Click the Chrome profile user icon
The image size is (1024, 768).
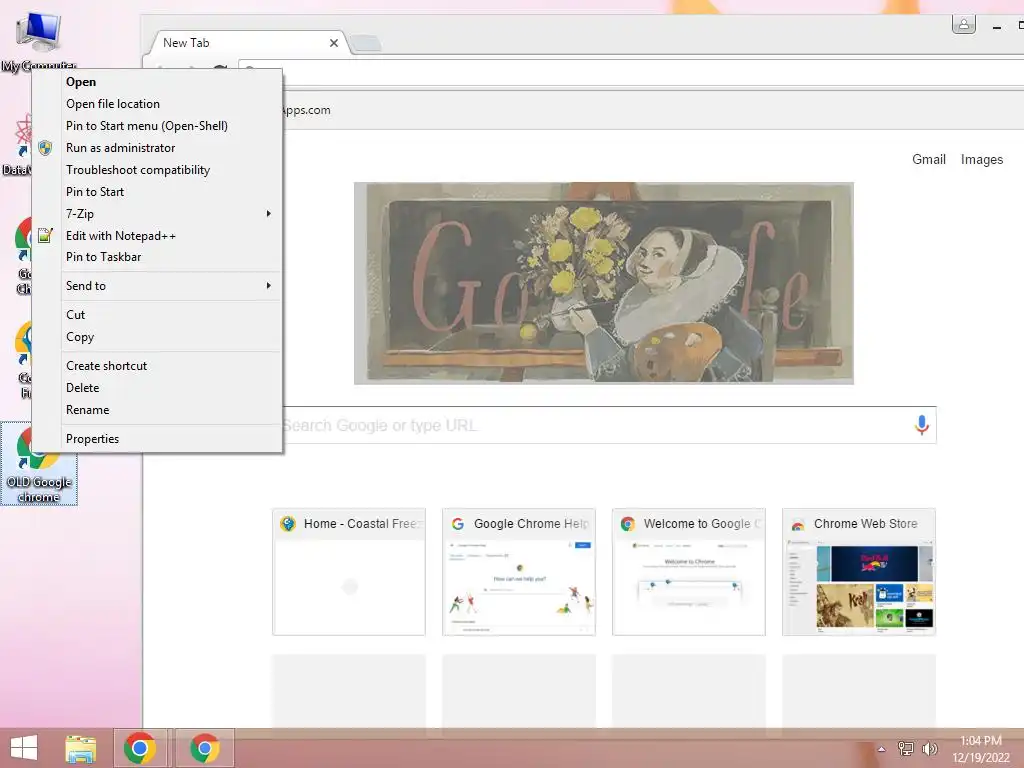click(x=964, y=25)
